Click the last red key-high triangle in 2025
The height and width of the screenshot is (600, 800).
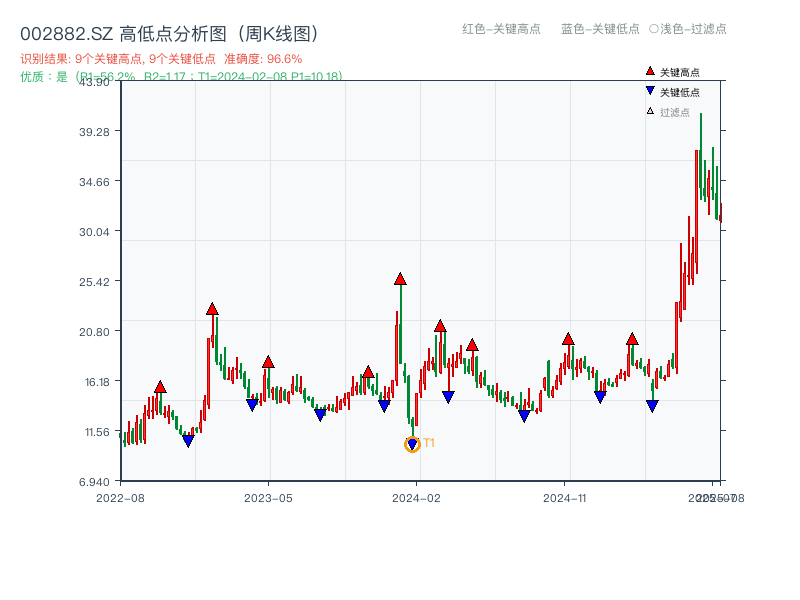point(632,339)
